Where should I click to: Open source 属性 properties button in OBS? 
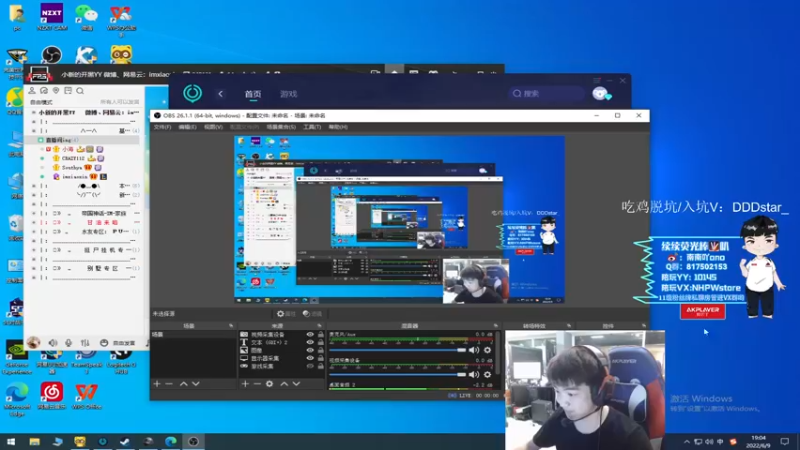coord(286,314)
